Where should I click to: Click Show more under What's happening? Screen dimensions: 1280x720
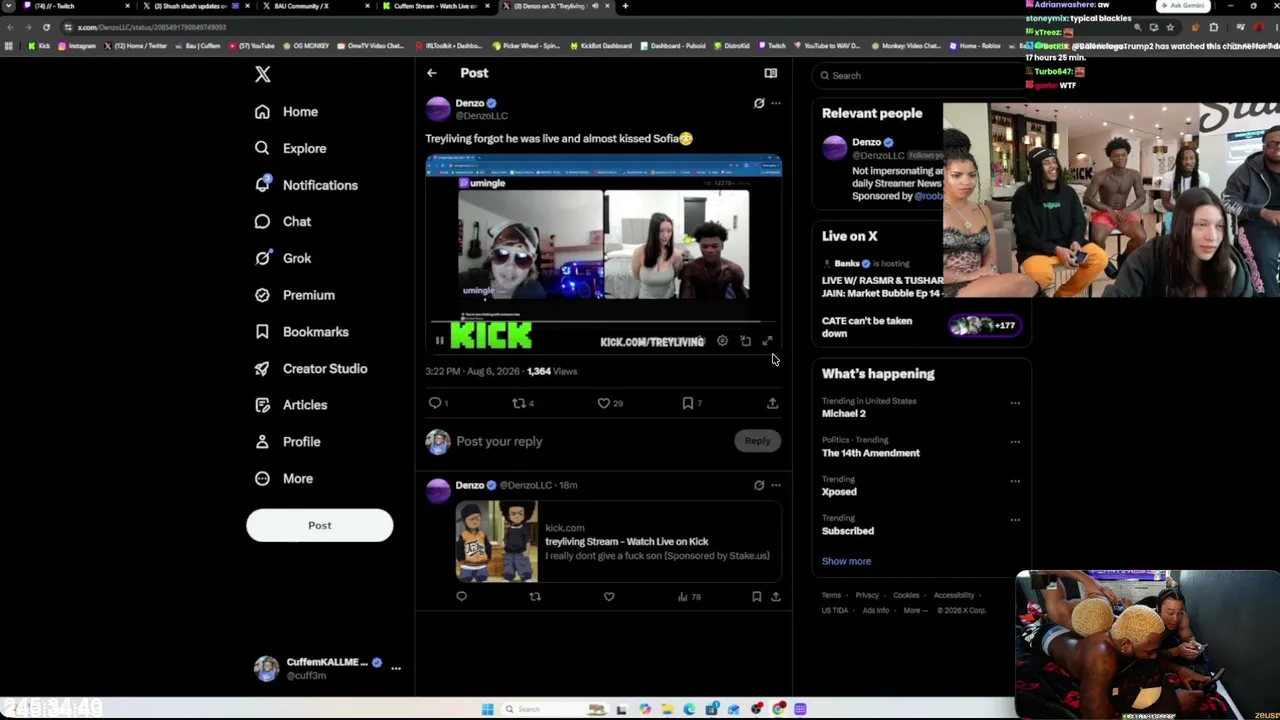click(846, 561)
